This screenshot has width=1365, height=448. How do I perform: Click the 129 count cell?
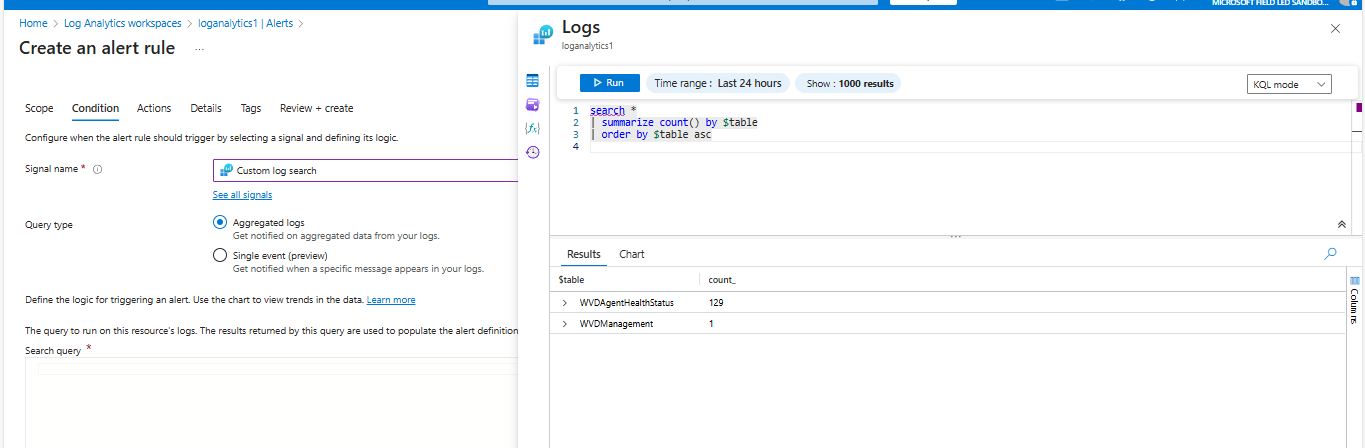pyautogui.click(x=716, y=302)
